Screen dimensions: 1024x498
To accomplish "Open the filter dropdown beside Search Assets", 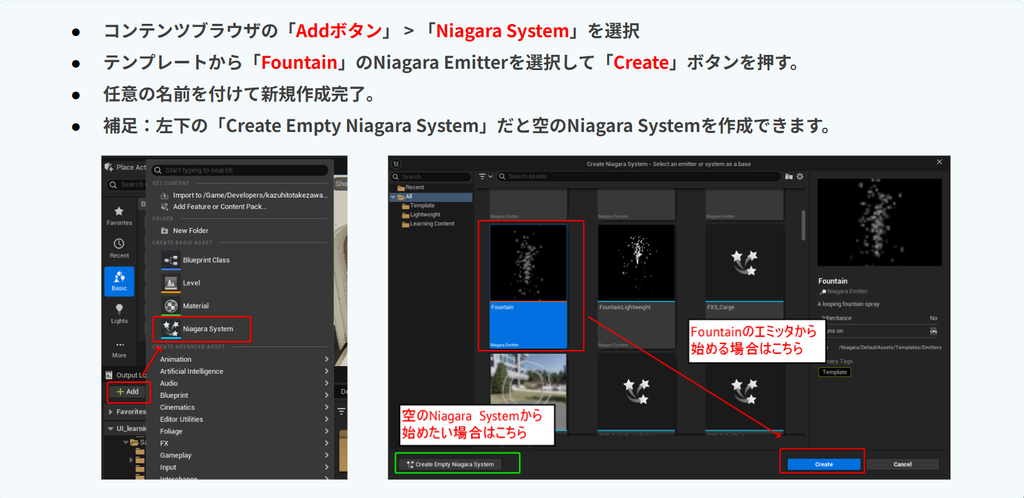I will [x=484, y=176].
